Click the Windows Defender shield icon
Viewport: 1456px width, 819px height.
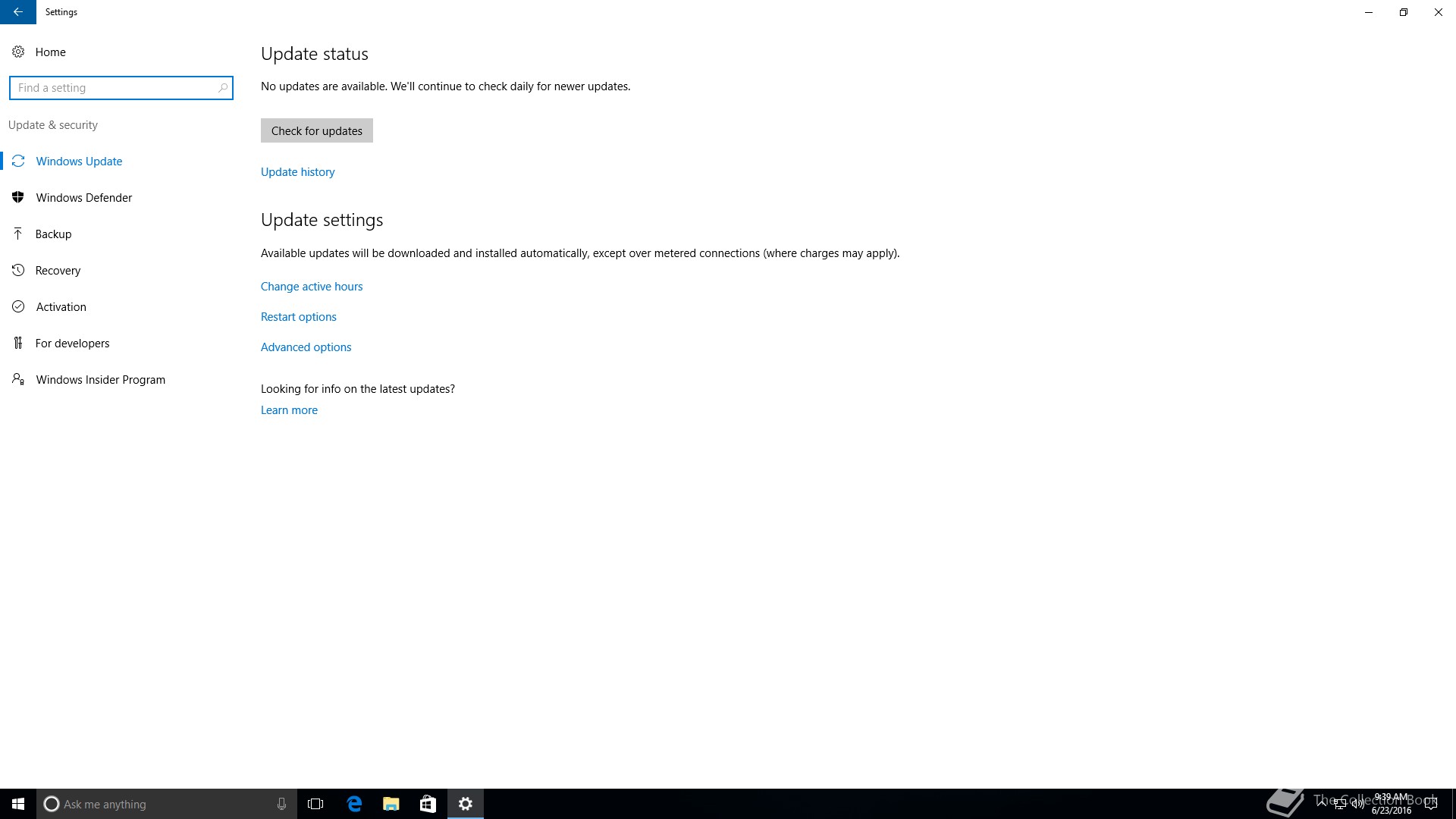coord(18,197)
